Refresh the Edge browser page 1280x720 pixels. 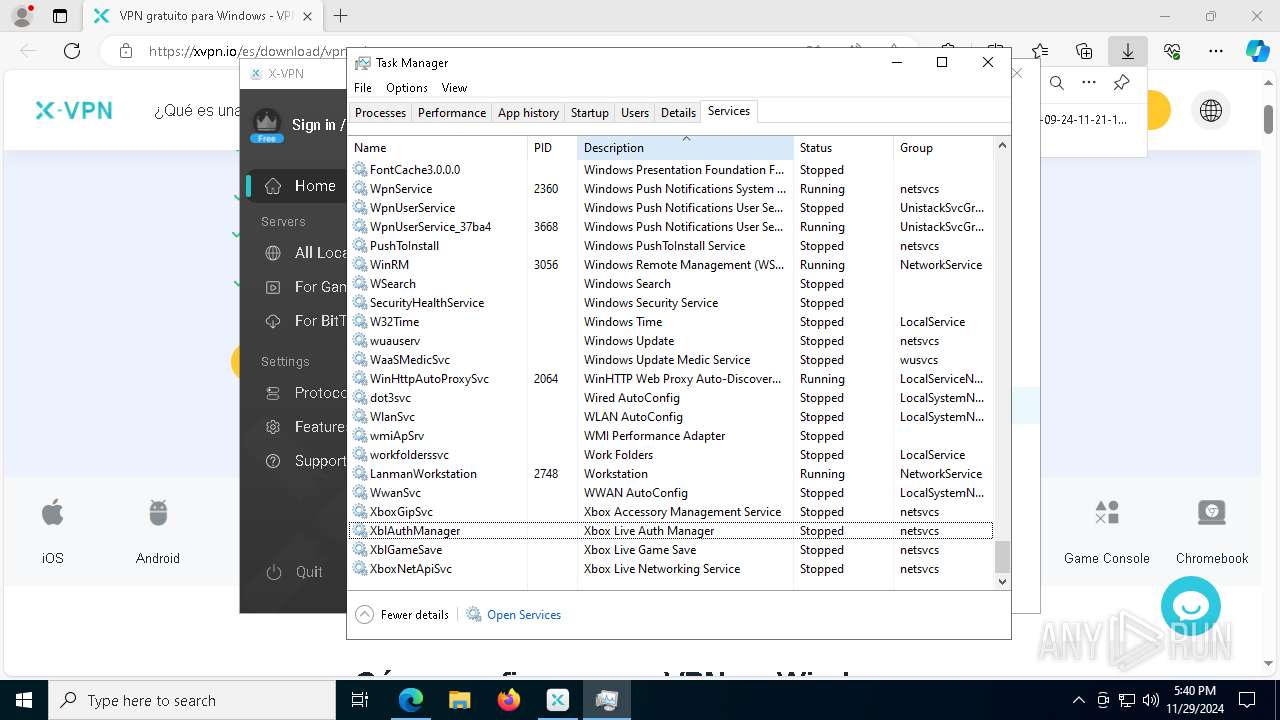click(72, 51)
